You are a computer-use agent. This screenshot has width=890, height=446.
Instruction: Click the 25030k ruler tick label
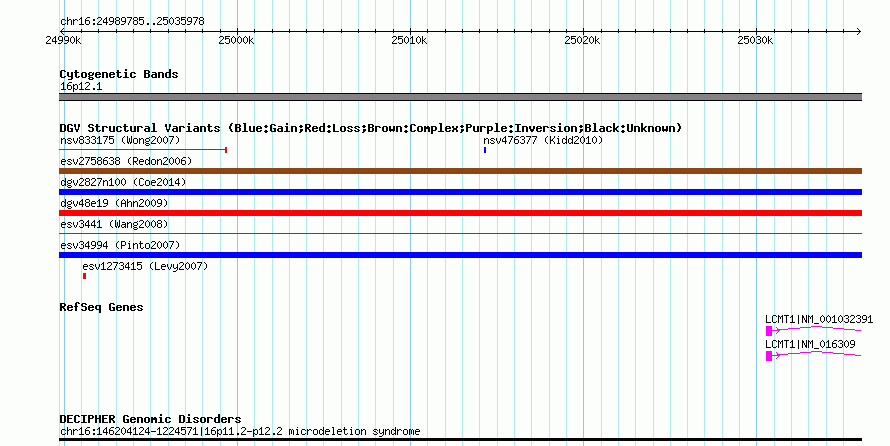pos(755,40)
